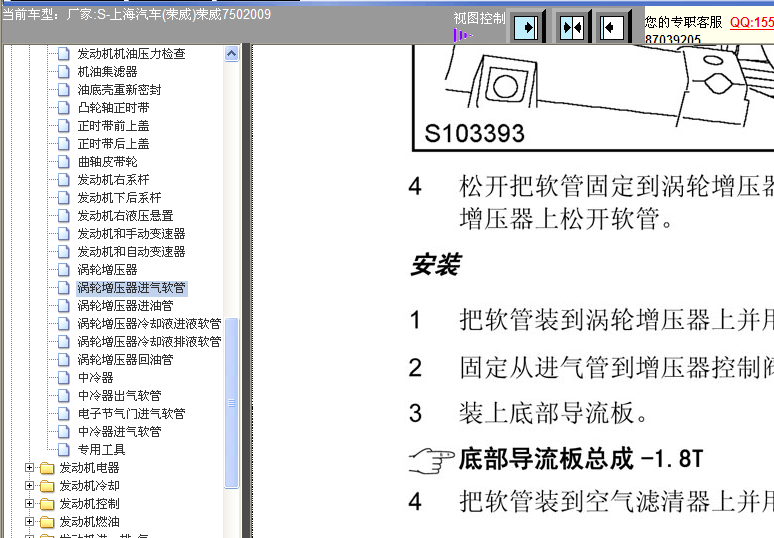774x538 pixels.
Task: Open the 机油集滤器 document
Action: tap(108, 72)
